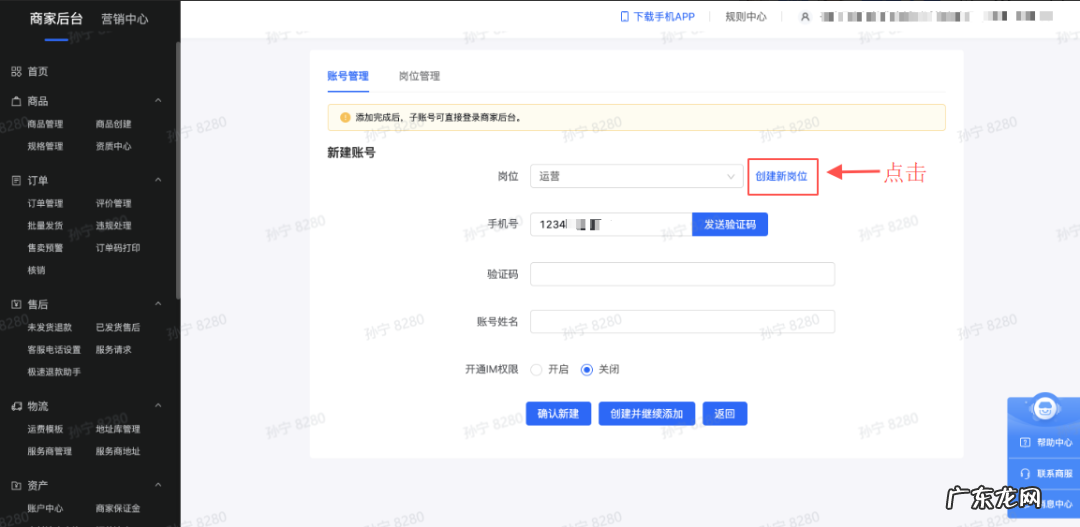Collapse the 售后 sidebar section chevron
Image resolution: width=1080 pixels, height=527 pixels.
pyautogui.click(x=158, y=304)
